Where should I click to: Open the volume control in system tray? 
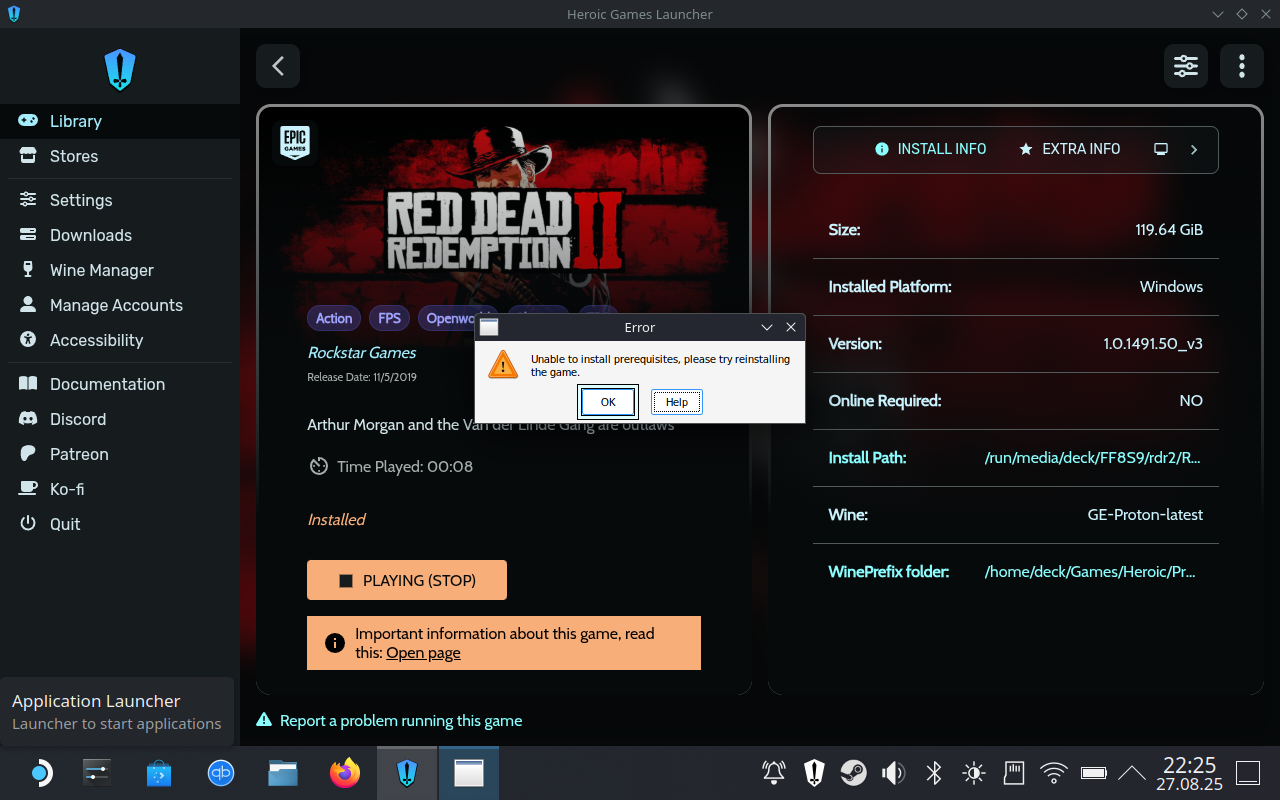(893, 773)
